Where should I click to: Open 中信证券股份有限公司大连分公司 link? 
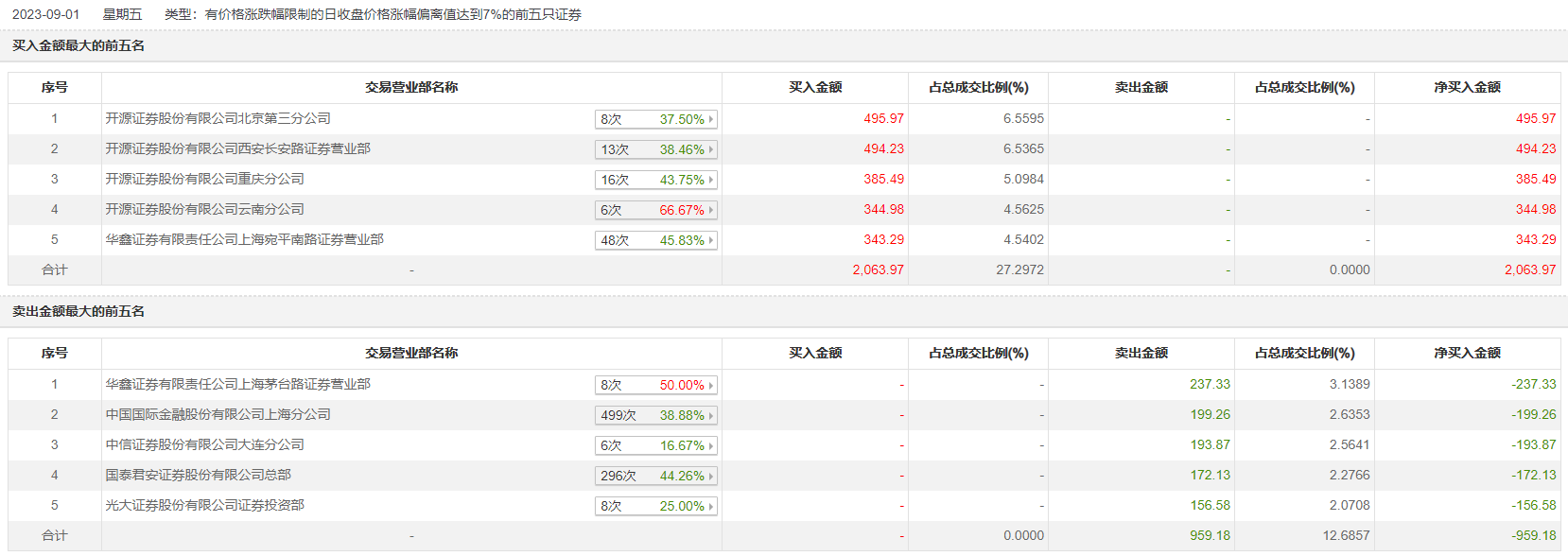click(205, 444)
